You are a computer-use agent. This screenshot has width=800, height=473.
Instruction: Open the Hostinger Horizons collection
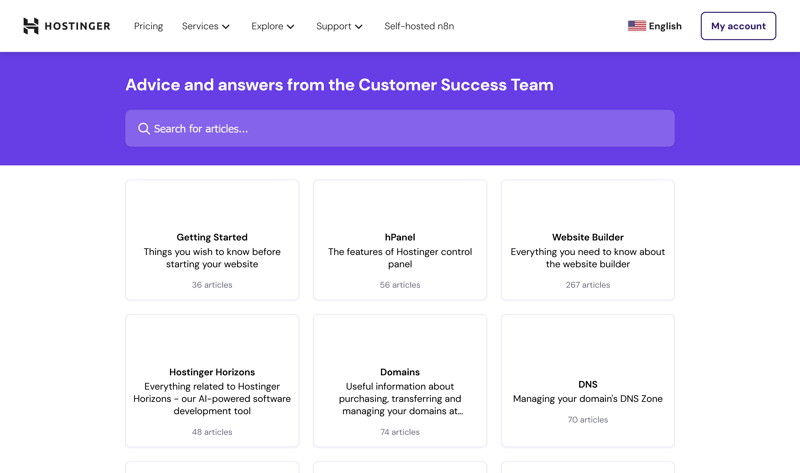coord(212,381)
